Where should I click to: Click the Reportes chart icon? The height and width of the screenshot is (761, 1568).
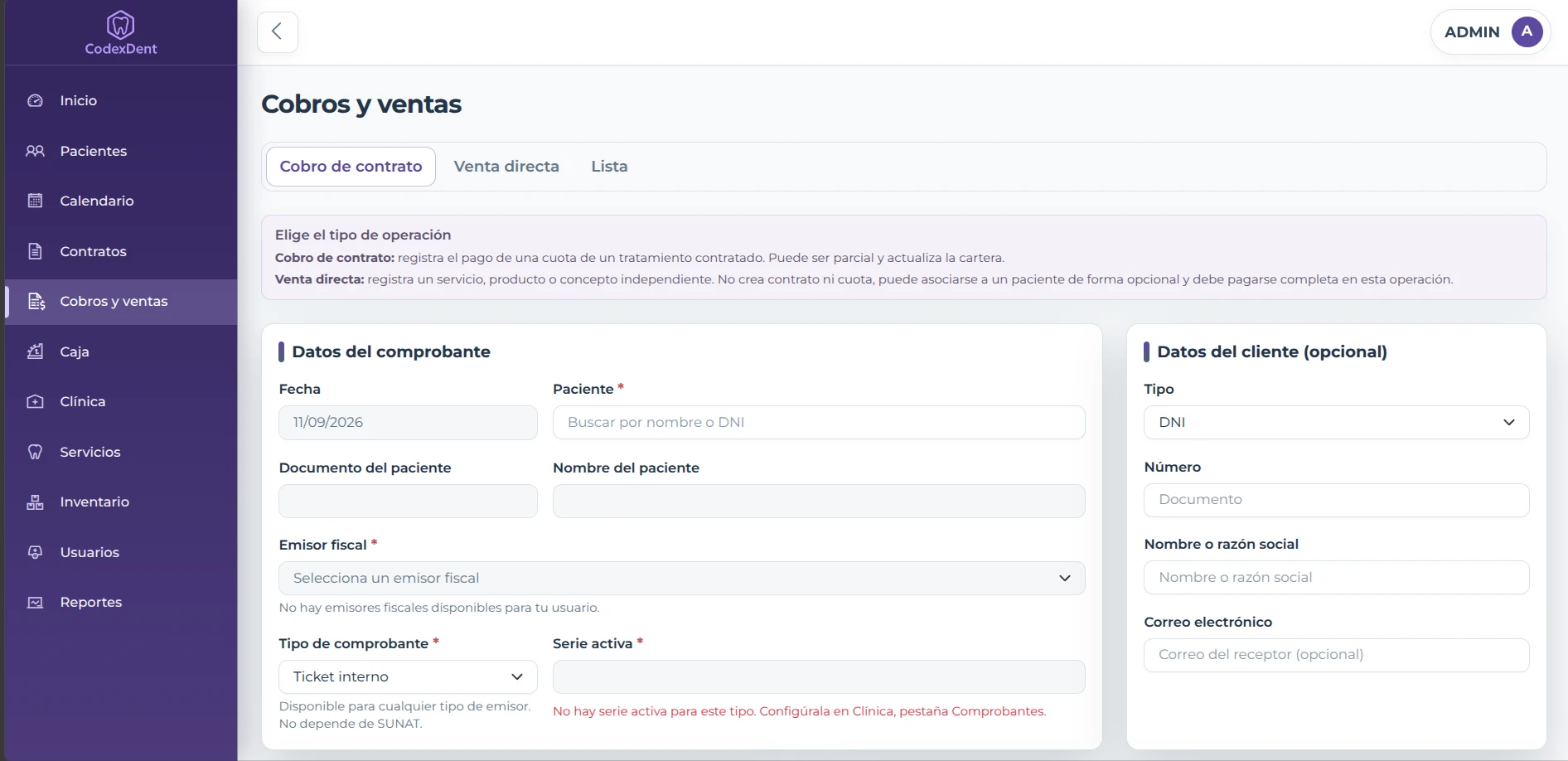click(x=35, y=602)
